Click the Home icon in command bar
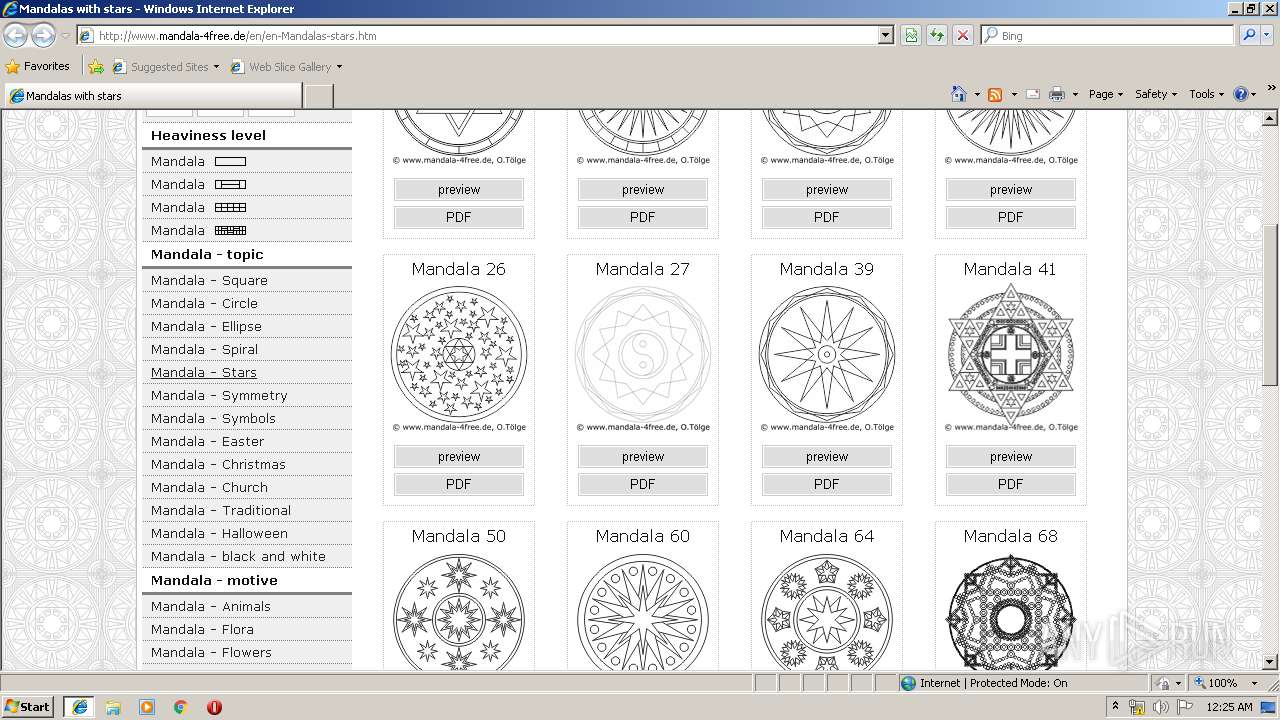Image resolution: width=1280 pixels, height=720 pixels. pos(958,94)
